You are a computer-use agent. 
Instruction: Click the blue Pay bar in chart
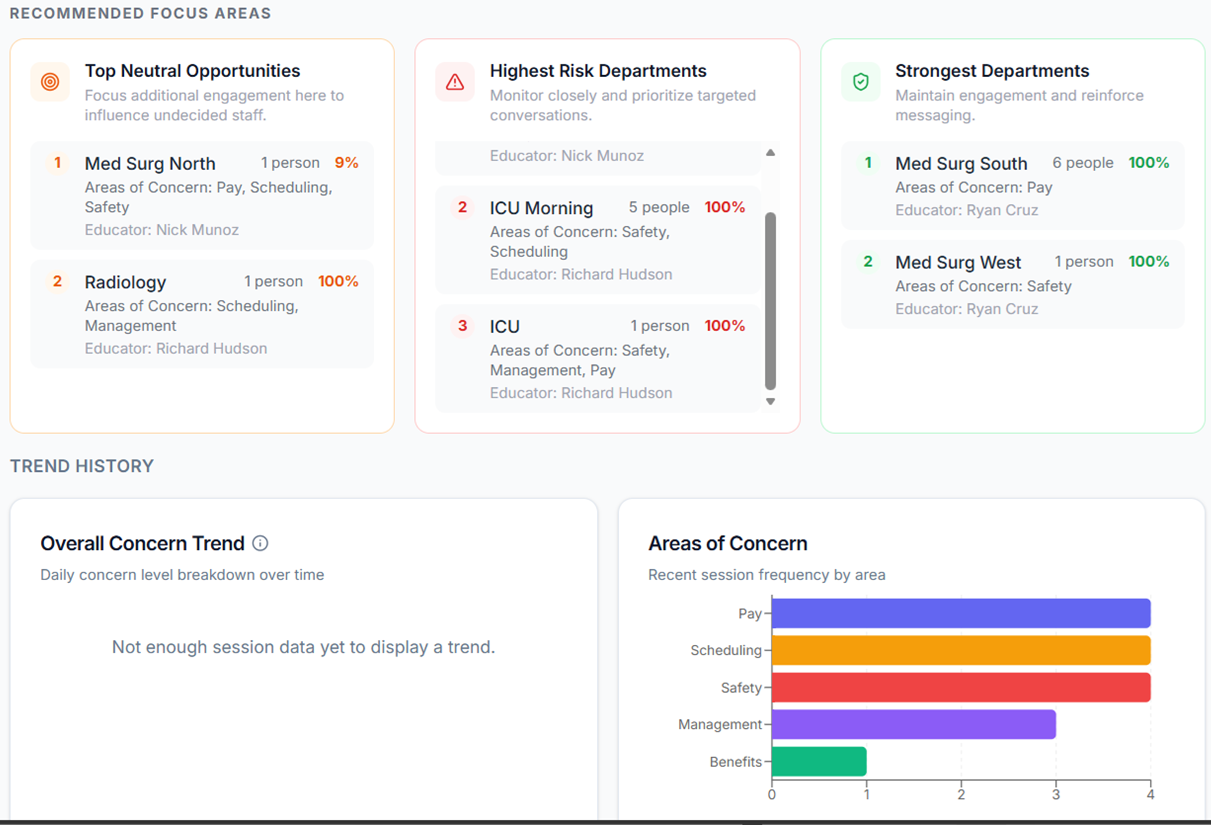pyautogui.click(x=961, y=613)
